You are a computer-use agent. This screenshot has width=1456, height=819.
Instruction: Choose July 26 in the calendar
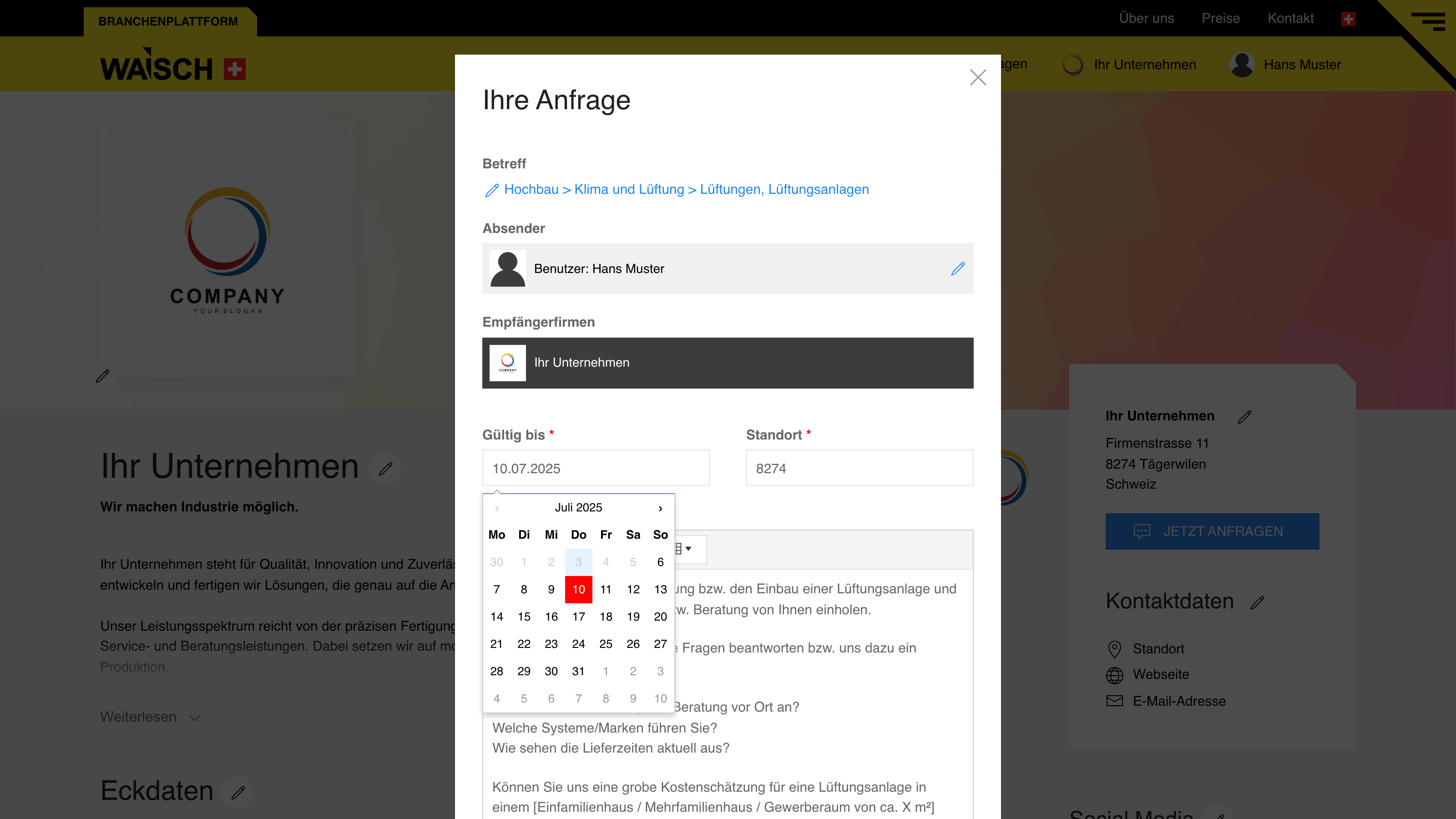(x=633, y=644)
